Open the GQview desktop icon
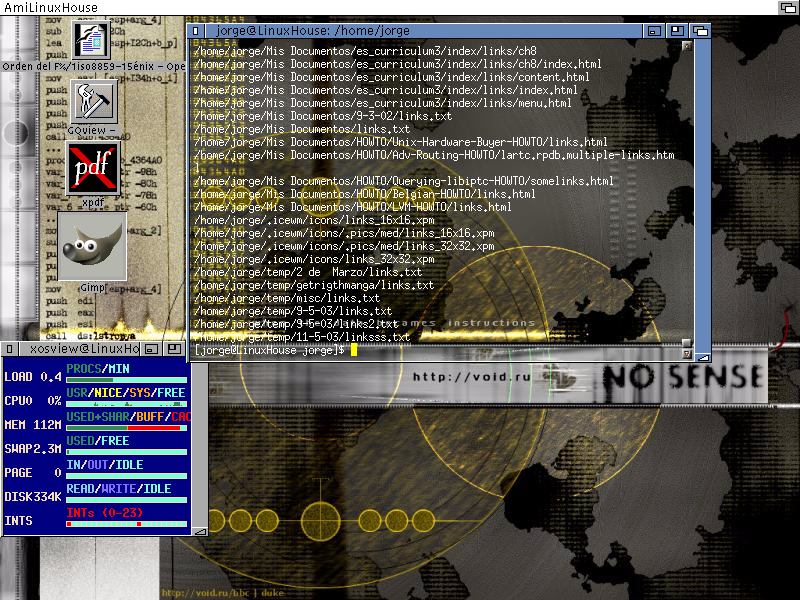This screenshot has height=600, width=800. (x=93, y=102)
